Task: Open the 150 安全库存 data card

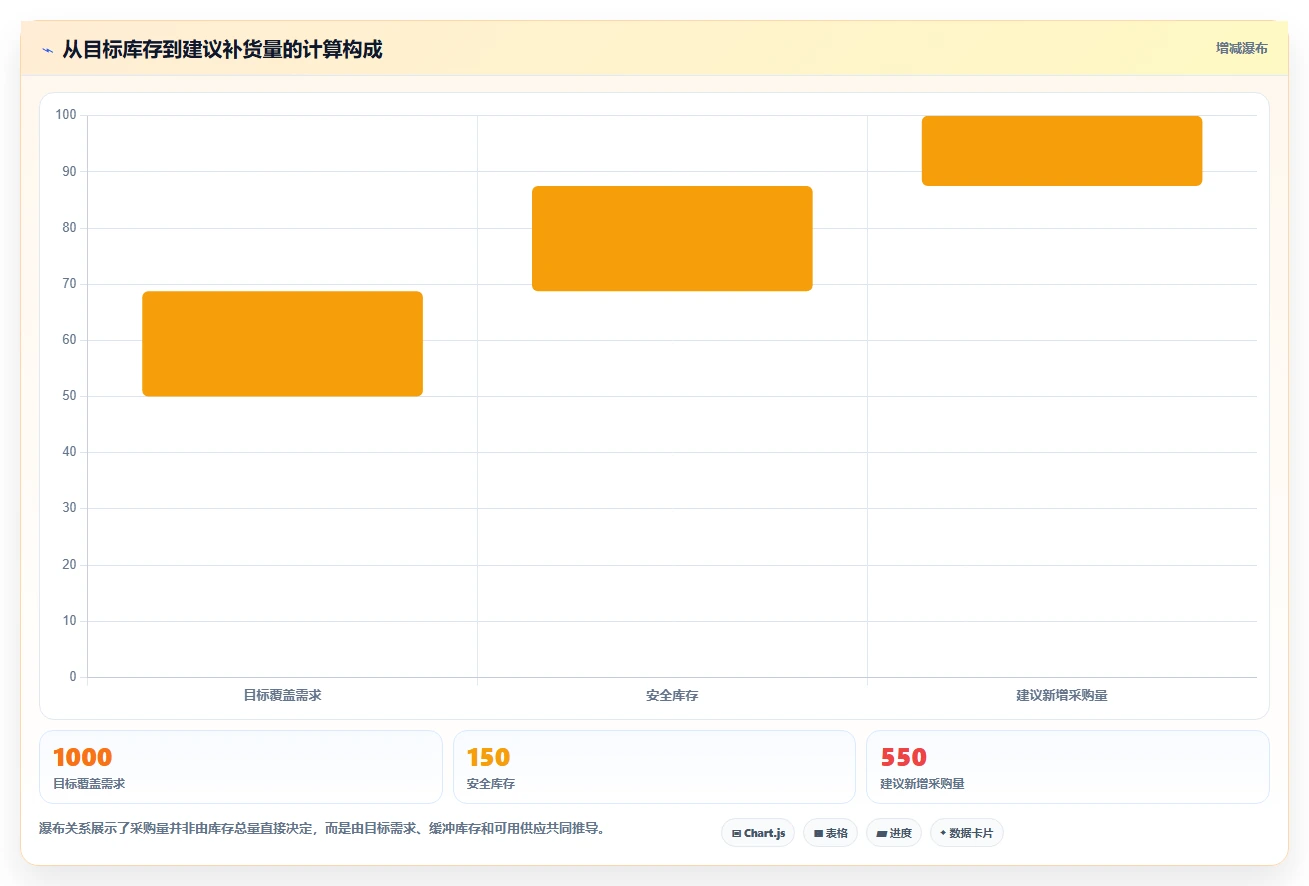Action: click(x=654, y=767)
